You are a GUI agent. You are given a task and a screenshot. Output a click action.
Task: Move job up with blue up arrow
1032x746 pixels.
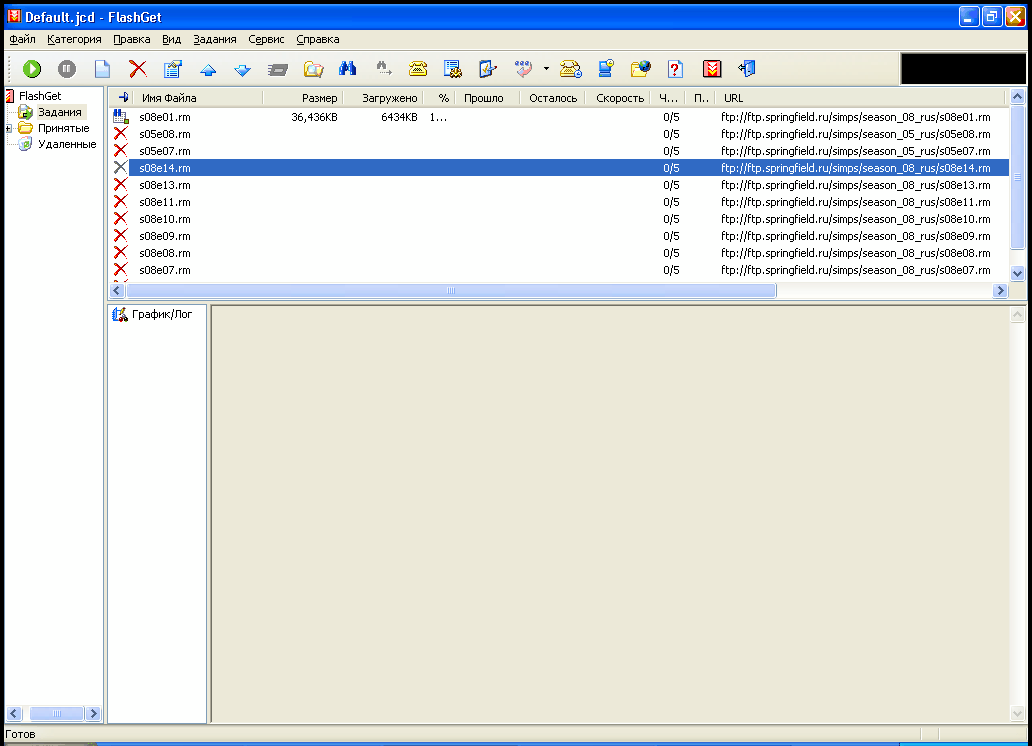click(208, 69)
